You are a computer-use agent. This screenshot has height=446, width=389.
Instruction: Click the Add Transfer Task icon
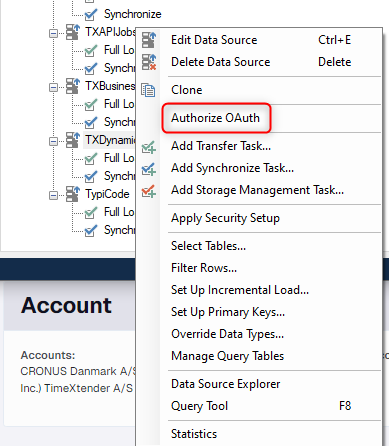(149, 146)
